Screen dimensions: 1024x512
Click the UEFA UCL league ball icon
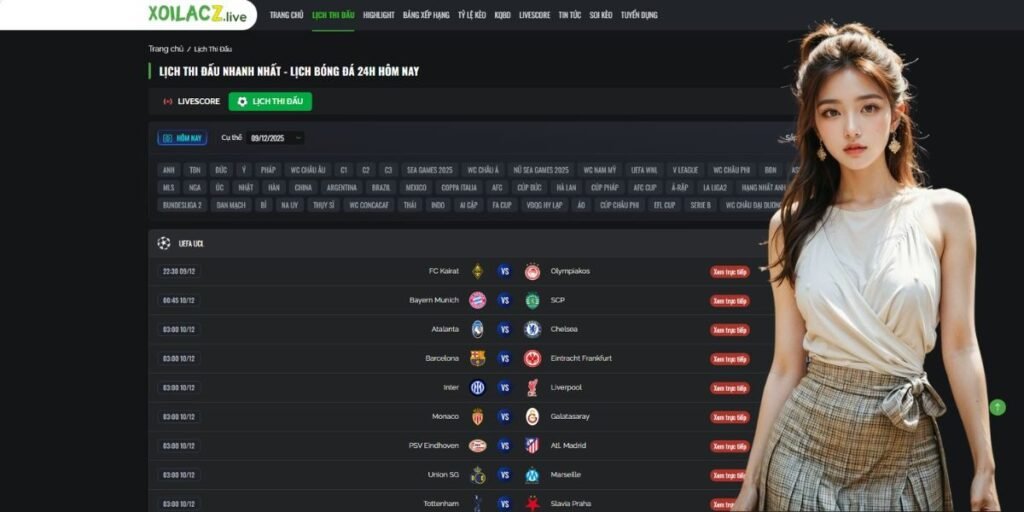(x=163, y=243)
